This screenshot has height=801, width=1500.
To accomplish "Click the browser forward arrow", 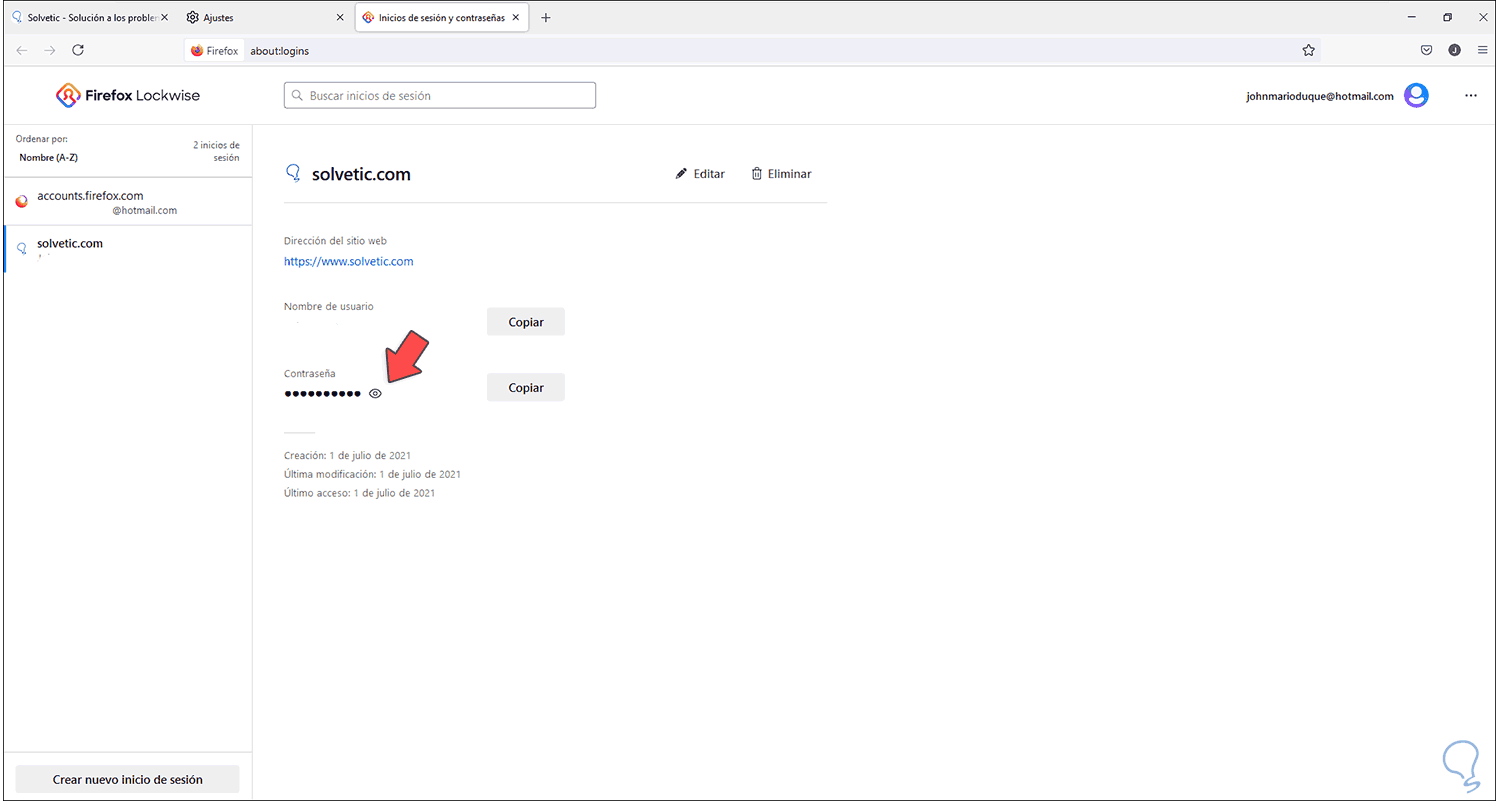I will (50, 50).
